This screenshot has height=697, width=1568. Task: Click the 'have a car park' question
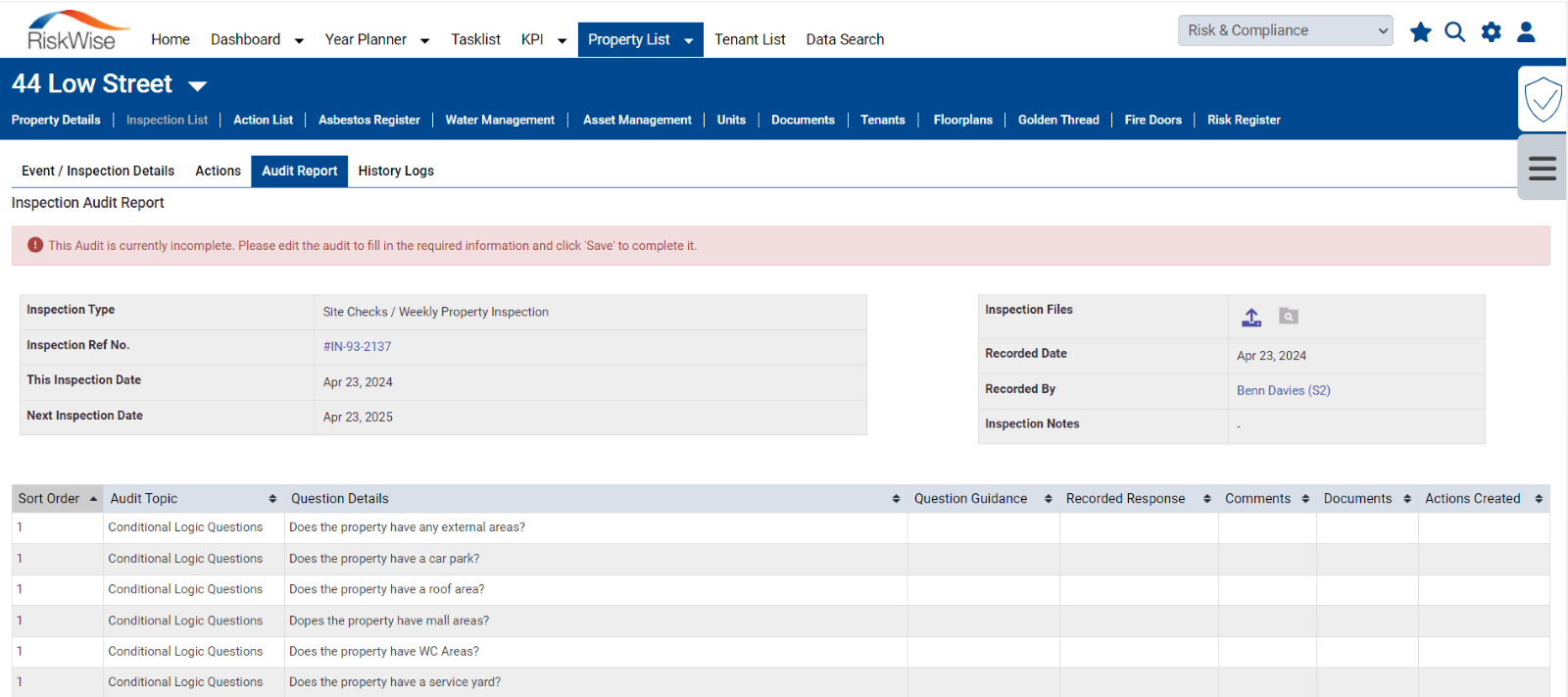(x=384, y=559)
